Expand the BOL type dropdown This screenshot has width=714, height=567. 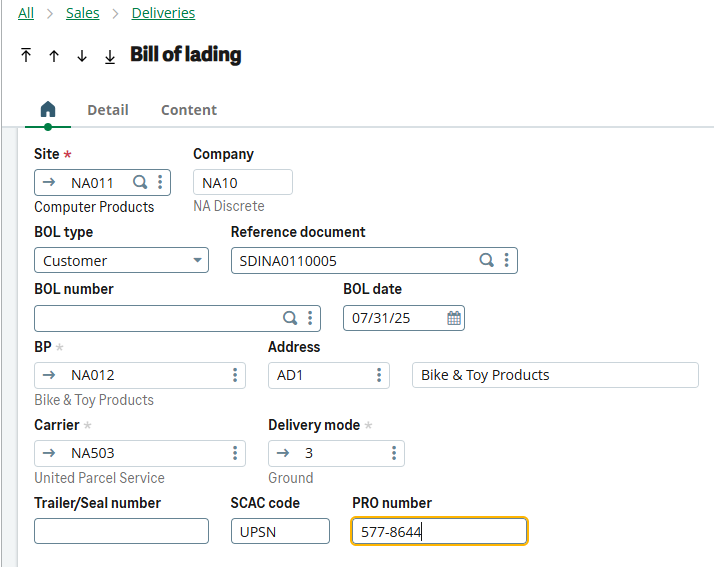point(197,261)
